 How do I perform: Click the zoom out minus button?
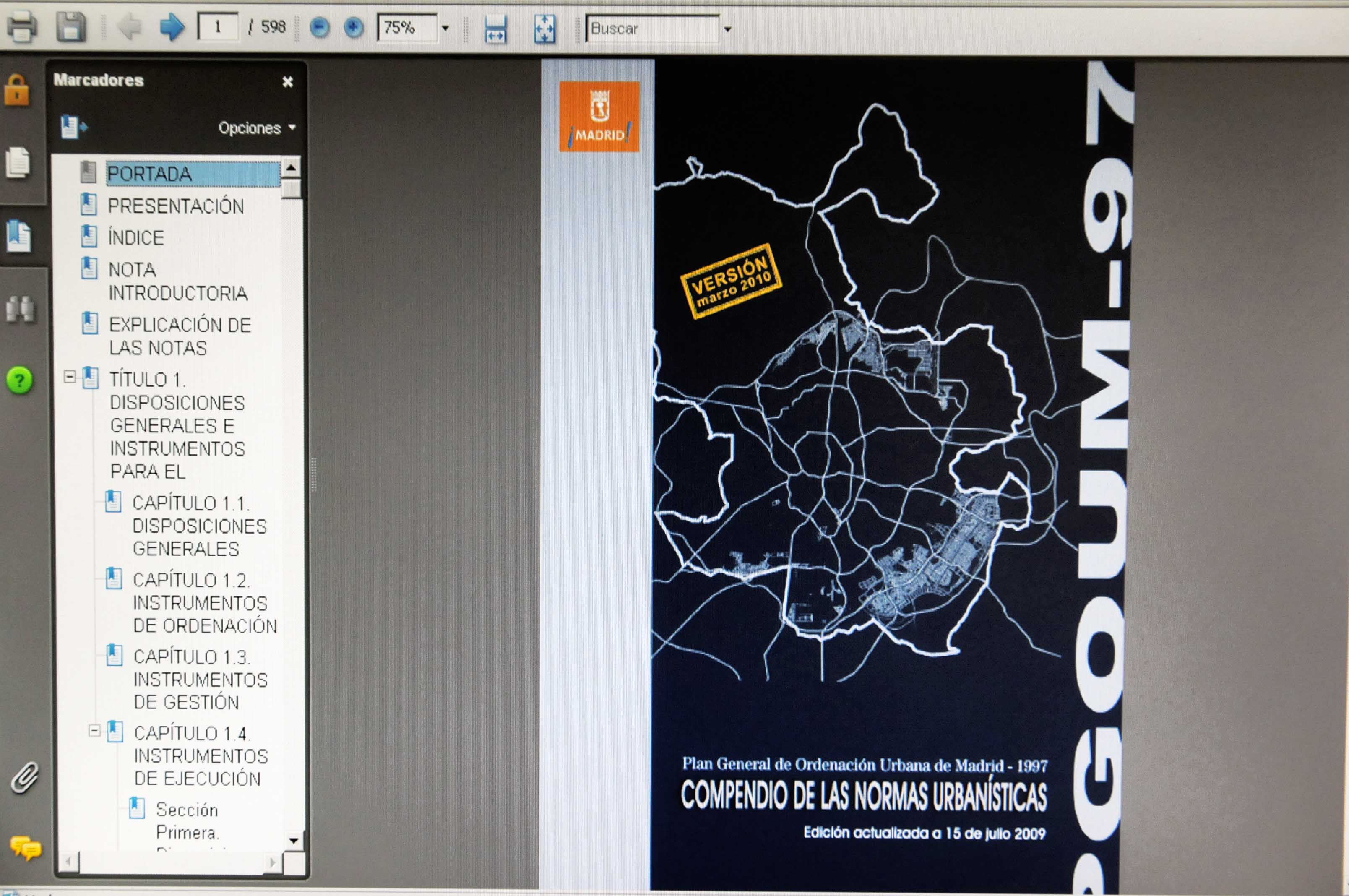(319, 27)
